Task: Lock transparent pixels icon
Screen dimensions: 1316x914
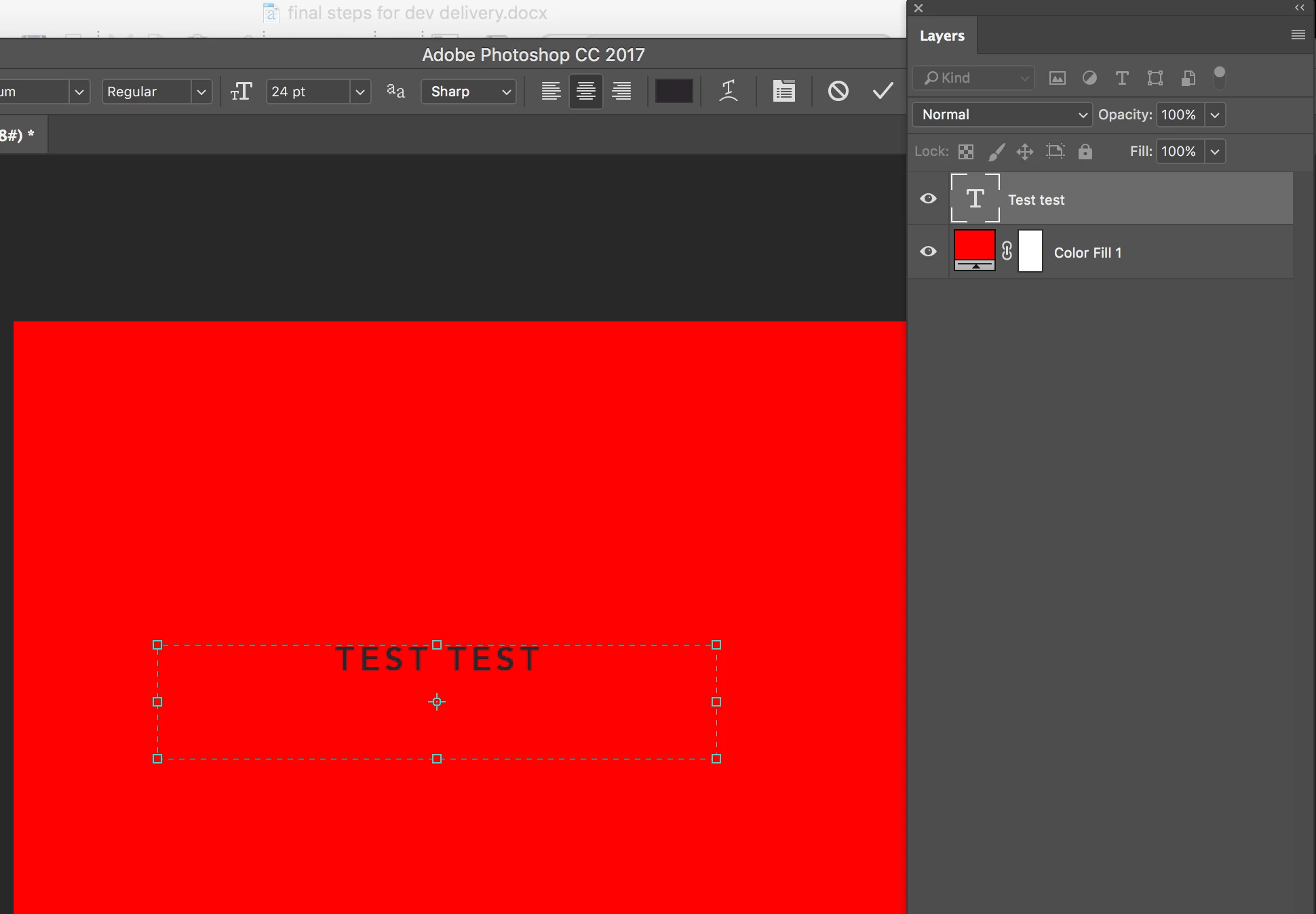Action: click(966, 151)
